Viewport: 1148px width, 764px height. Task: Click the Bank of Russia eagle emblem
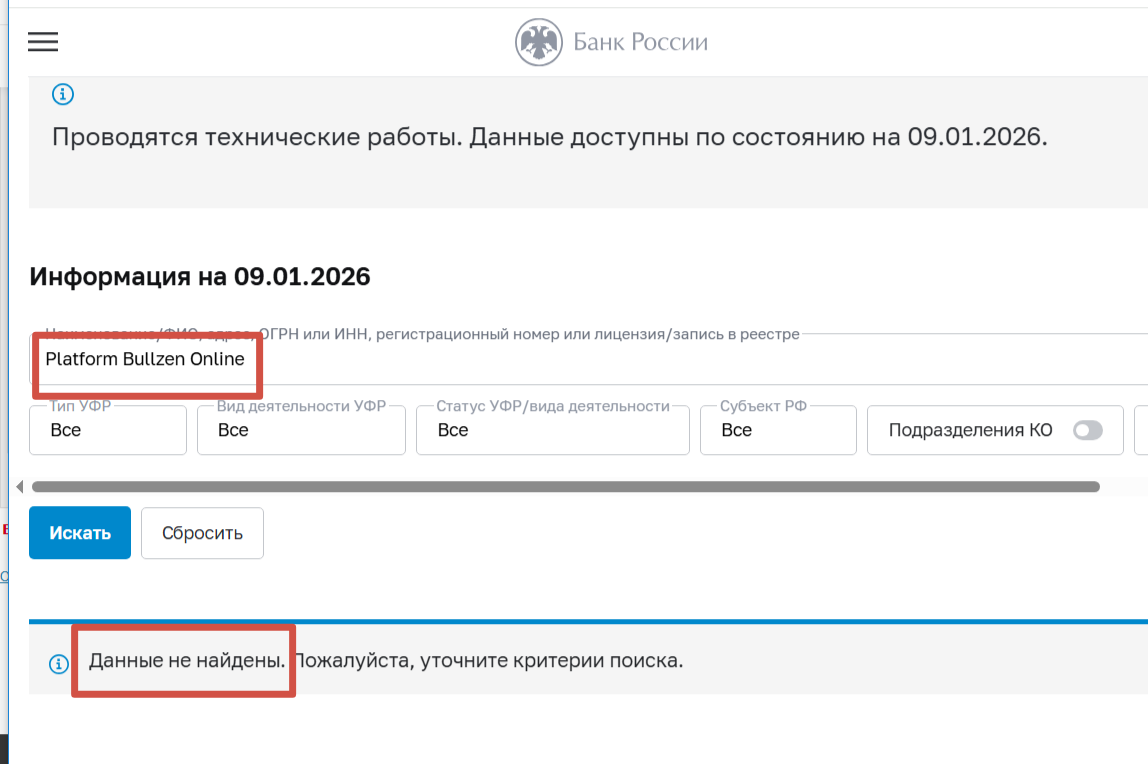pyautogui.click(x=539, y=42)
